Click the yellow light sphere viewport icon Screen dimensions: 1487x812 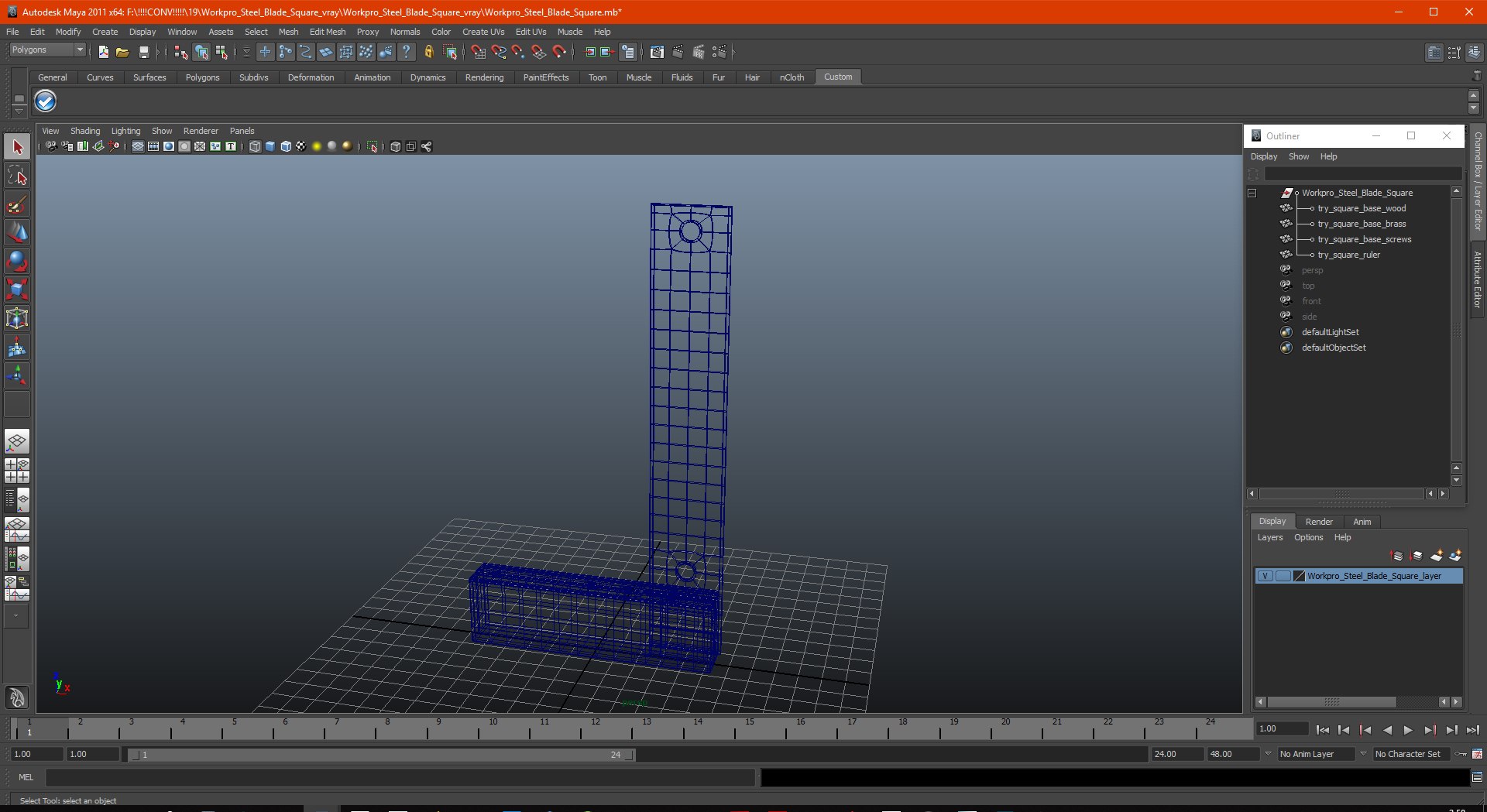(316, 146)
